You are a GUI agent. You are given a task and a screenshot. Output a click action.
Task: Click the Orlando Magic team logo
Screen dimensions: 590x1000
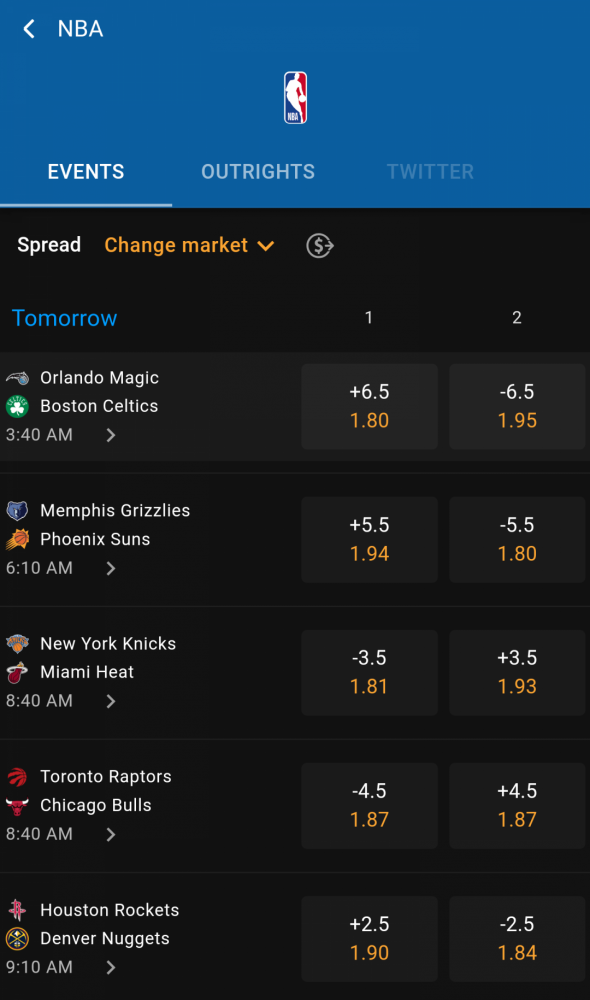(x=17, y=378)
